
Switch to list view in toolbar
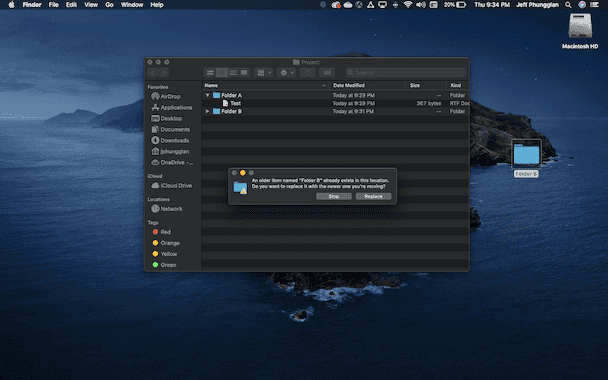click(x=222, y=73)
